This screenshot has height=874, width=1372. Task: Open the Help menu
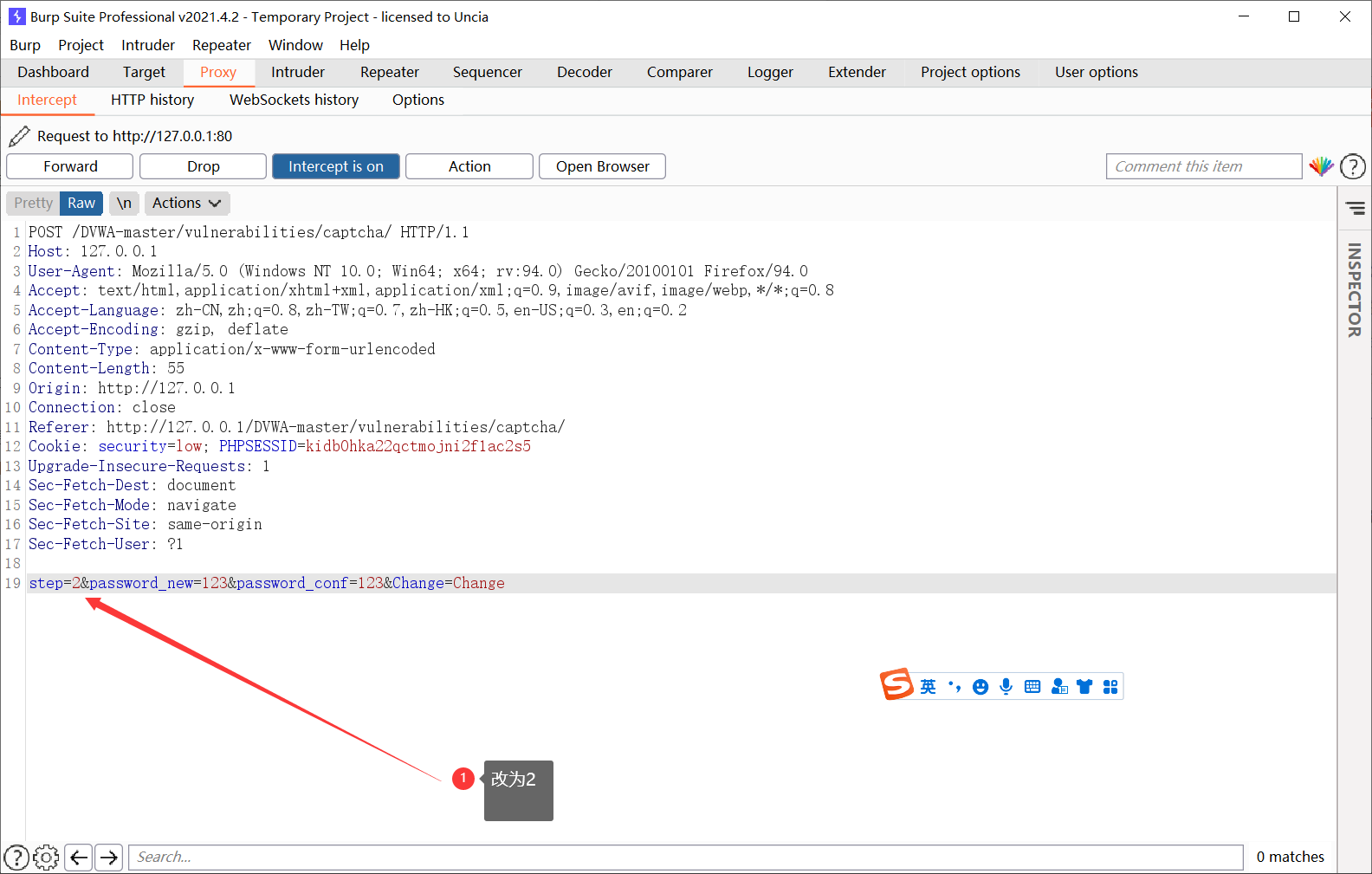pos(354,45)
